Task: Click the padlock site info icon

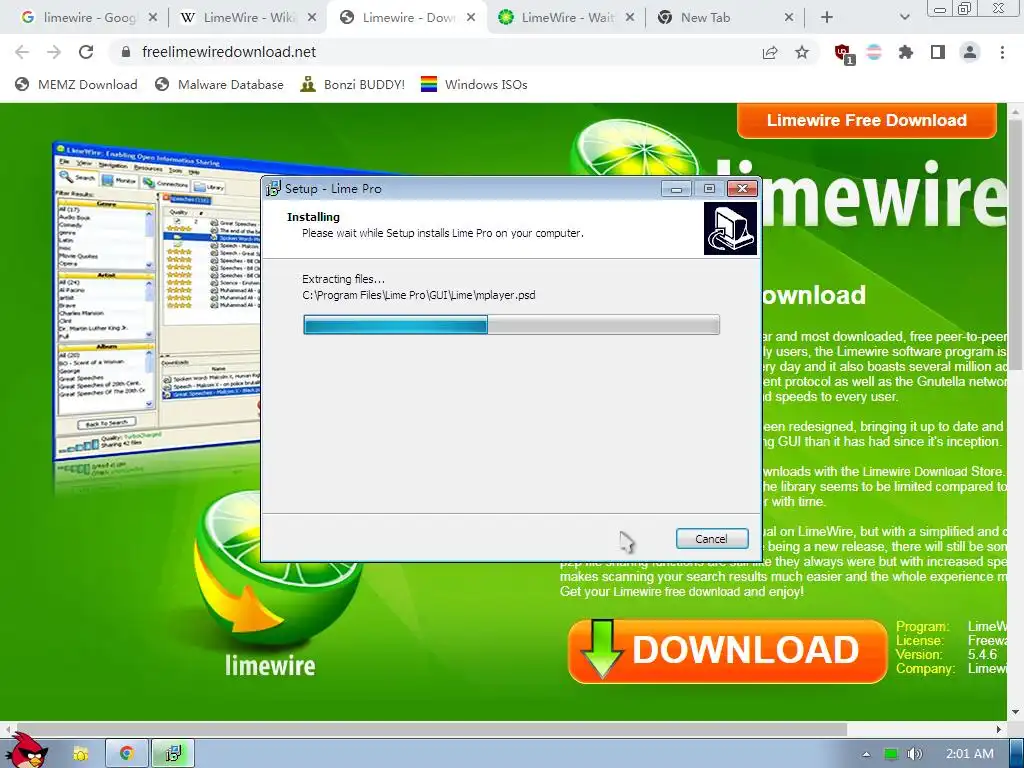Action: (126, 52)
